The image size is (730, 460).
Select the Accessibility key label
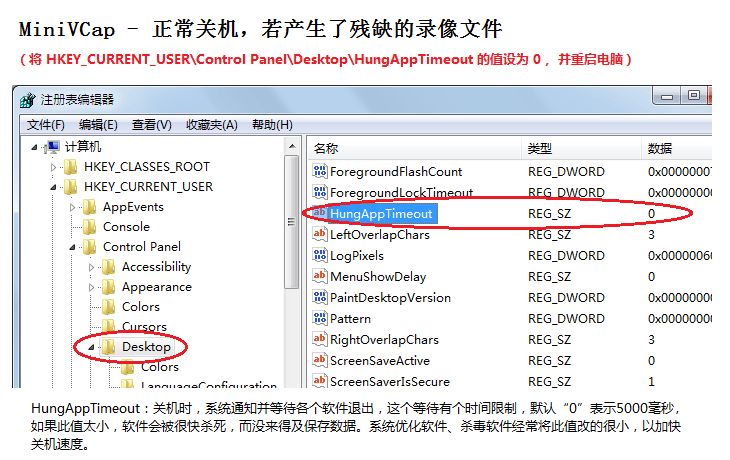pos(156,267)
